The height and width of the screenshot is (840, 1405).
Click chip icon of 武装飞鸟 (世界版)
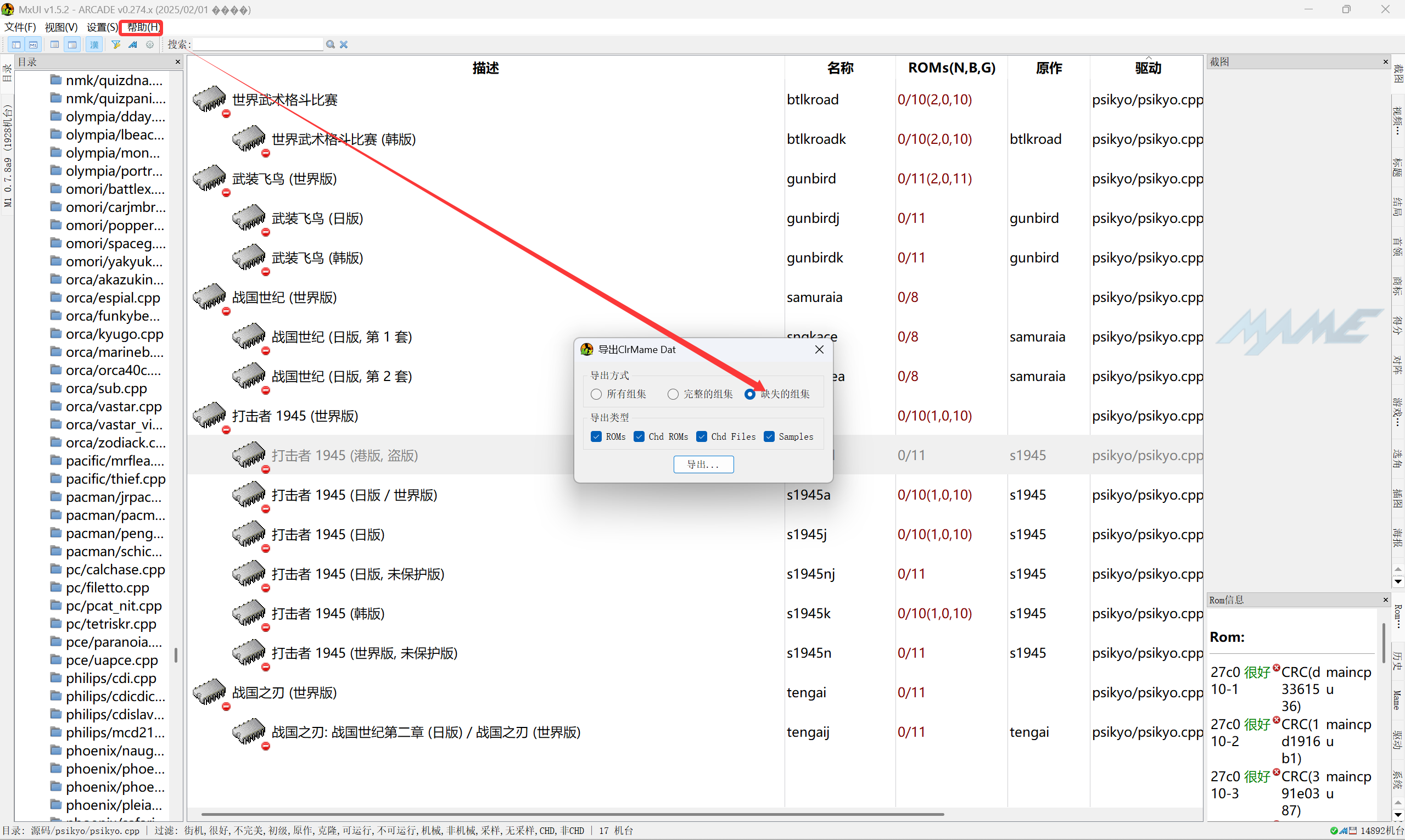[x=209, y=178]
